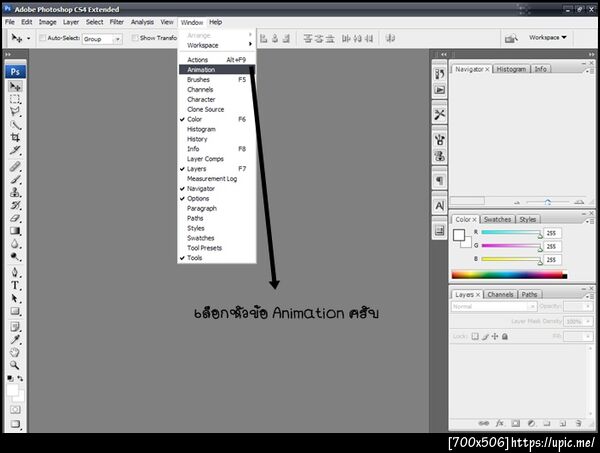Open the Workspace dropdown in options bar
The width and height of the screenshot is (600, 453).
(x=548, y=37)
